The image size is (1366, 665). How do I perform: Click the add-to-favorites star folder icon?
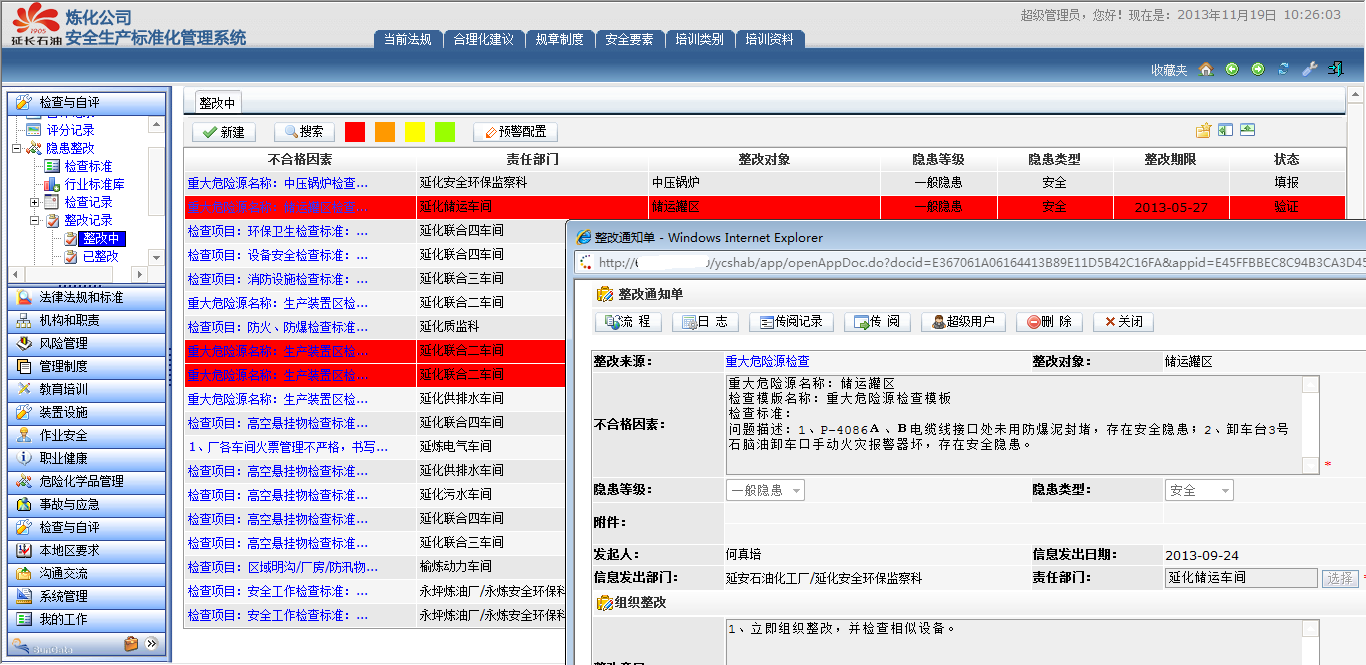click(1203, 131)
